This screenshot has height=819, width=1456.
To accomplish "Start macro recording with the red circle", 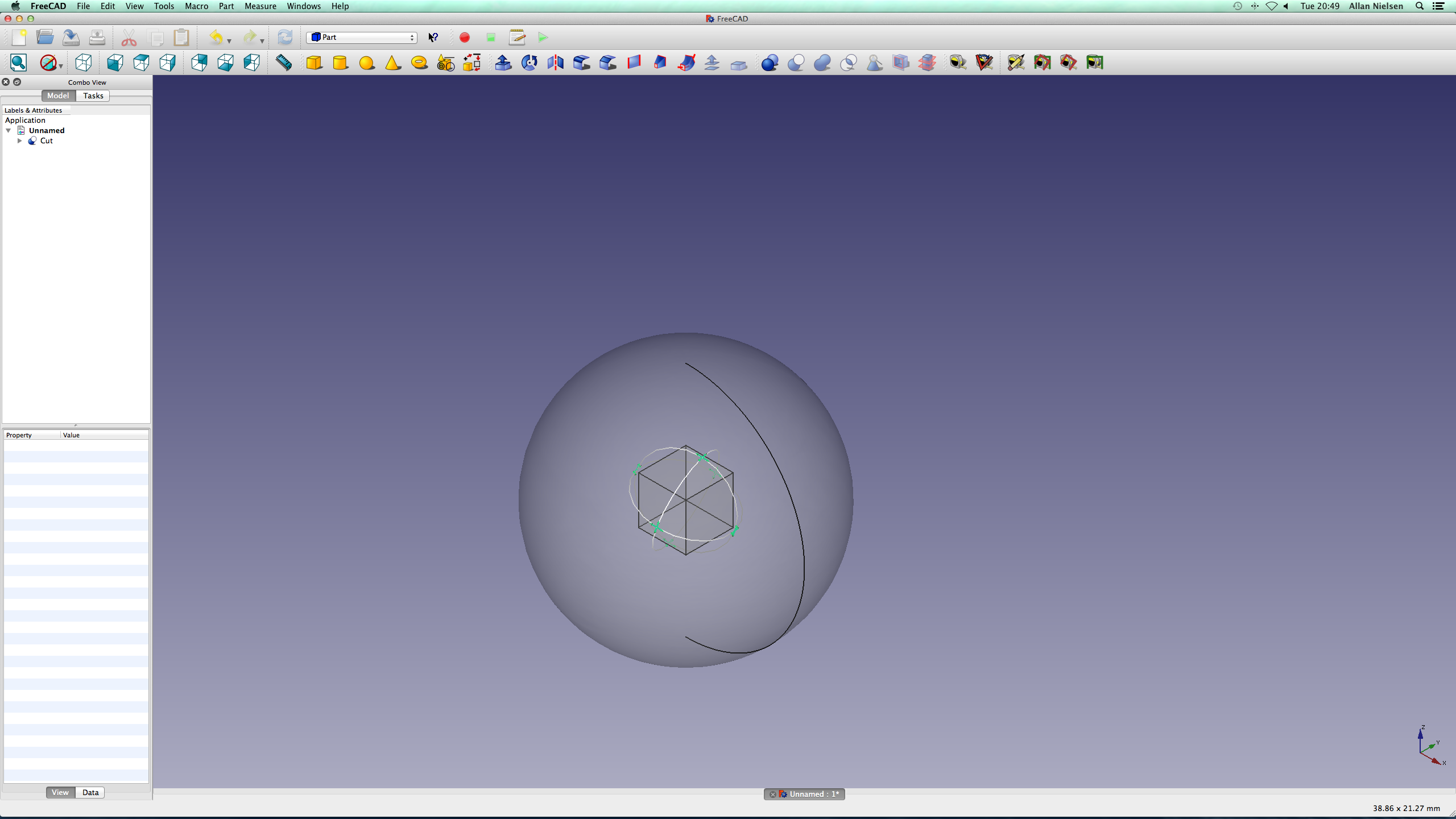I will (x=465, y=38).
